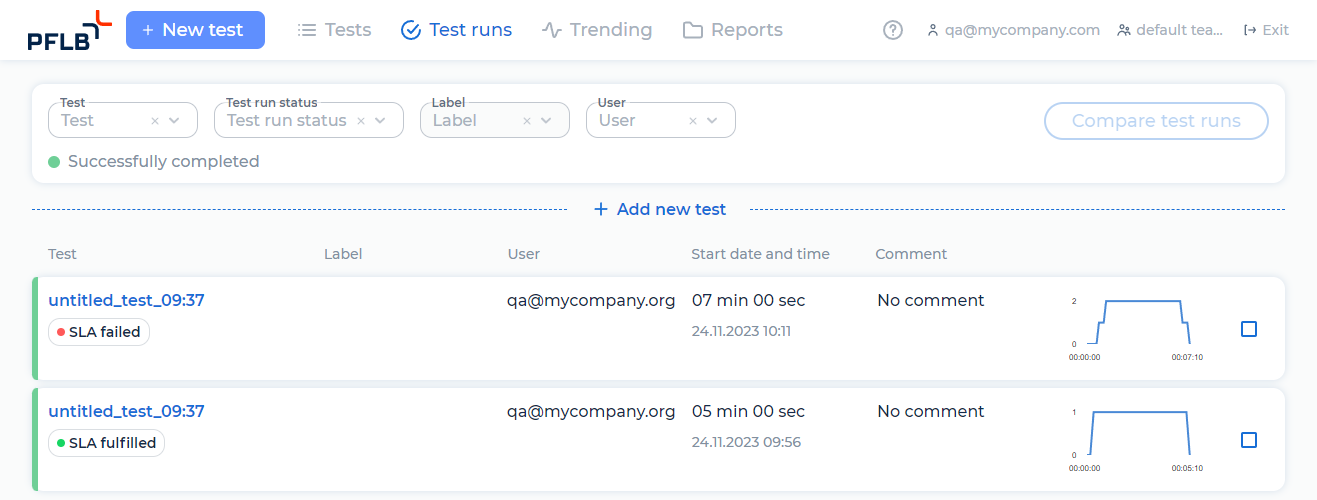1317x500 pixels.
Task: Expand the User filter dropdown arrow
Action: pyautogui.click(x=713, y=121)
